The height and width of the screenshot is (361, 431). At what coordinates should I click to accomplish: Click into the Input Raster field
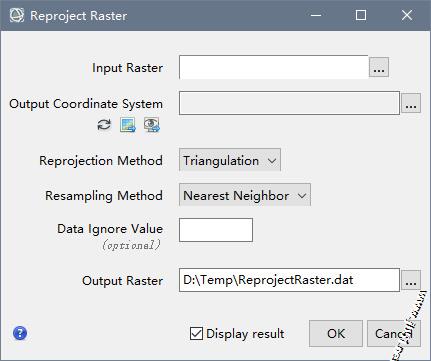[x=274, y=67]
